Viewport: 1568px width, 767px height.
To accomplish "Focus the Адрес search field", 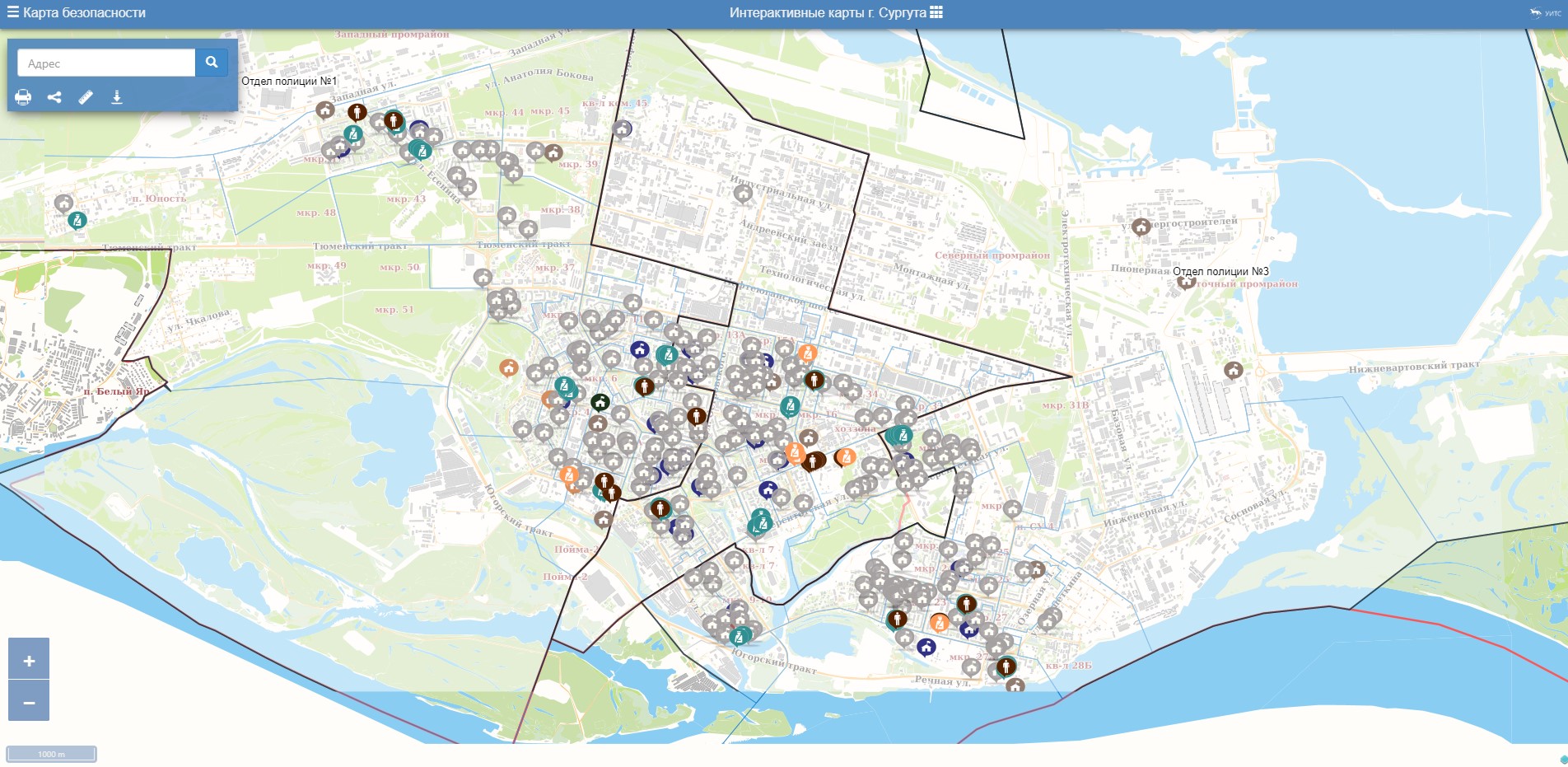I will click(106, 63).
